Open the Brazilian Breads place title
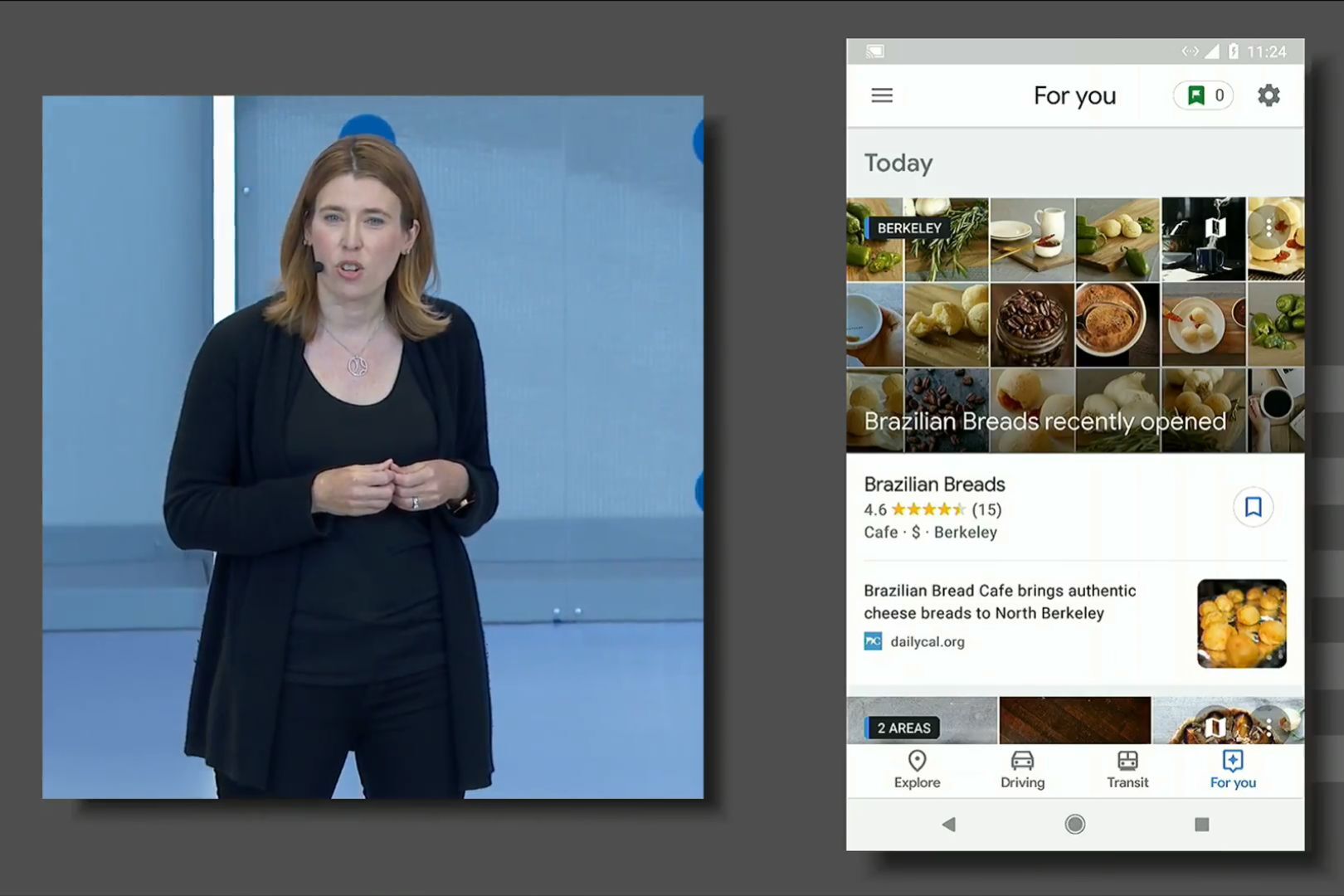 click(x=934, y=484)
